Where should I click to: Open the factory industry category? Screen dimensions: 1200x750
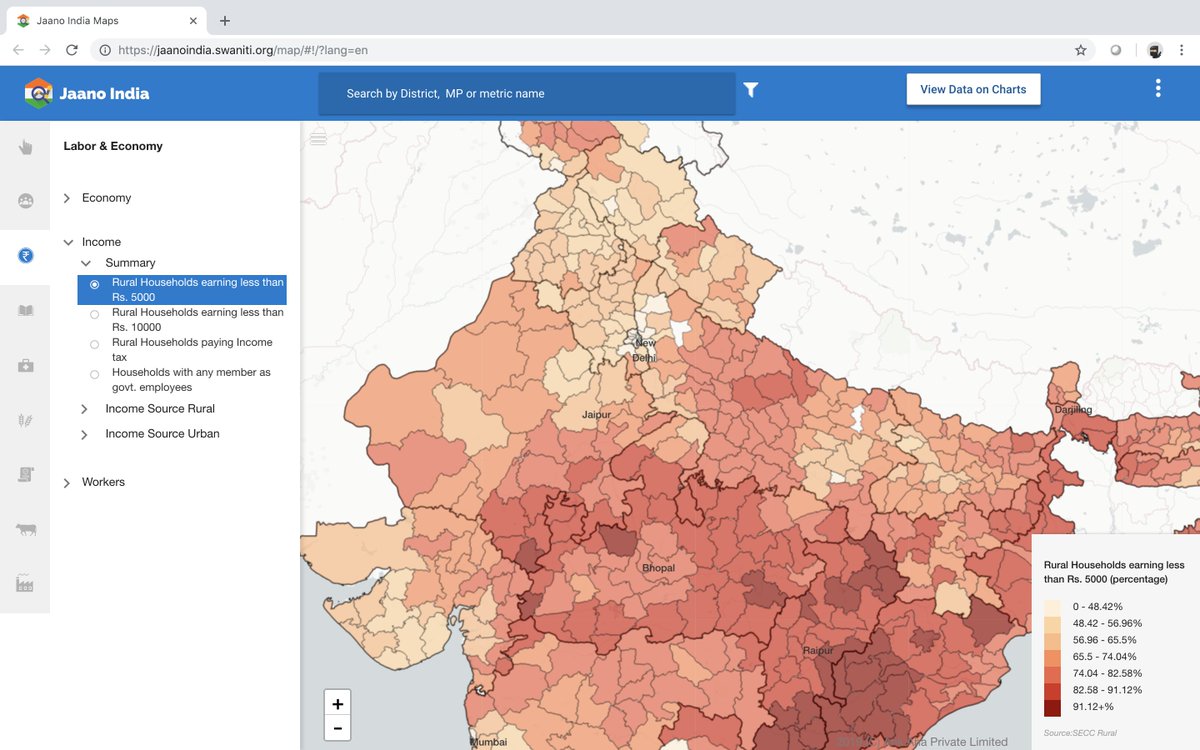25,584
